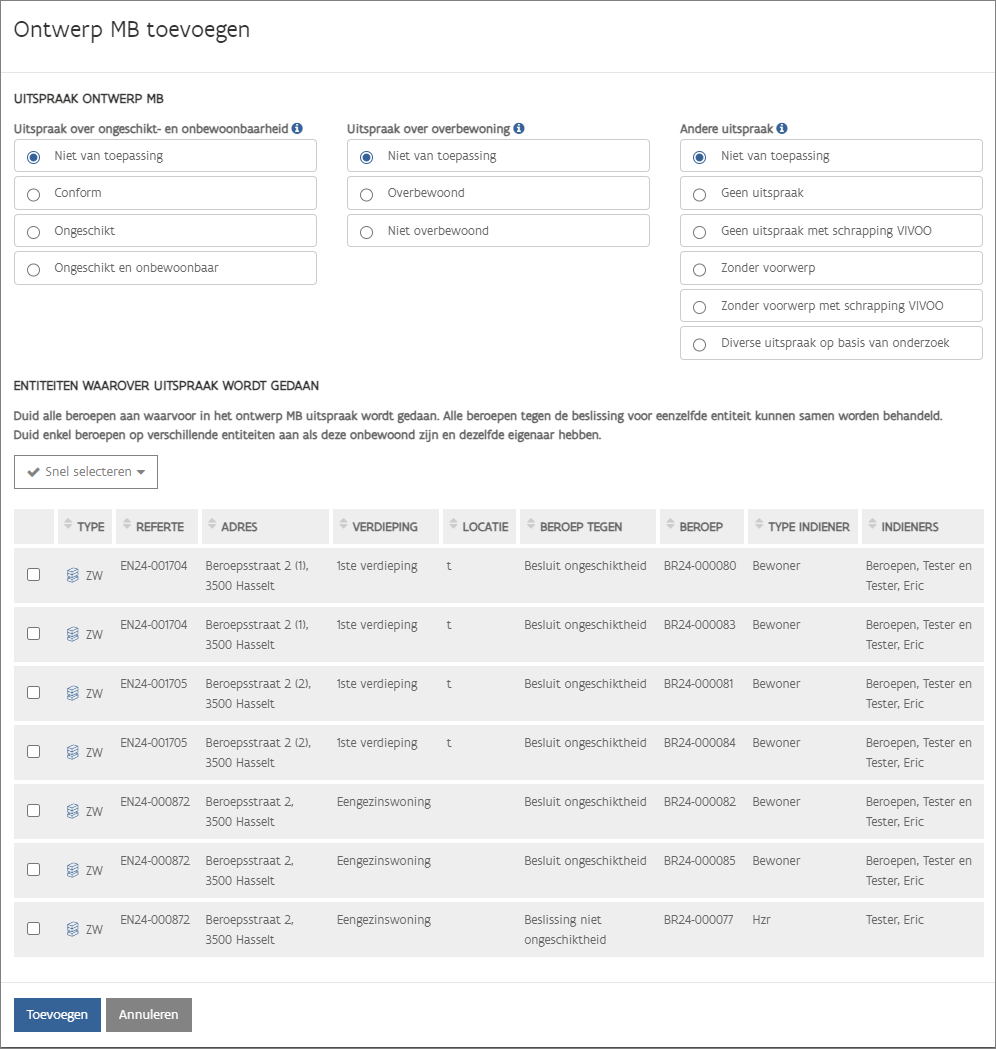
Task: Click building icon in BR24-000080 row
Action: click(x=73, y=575)
